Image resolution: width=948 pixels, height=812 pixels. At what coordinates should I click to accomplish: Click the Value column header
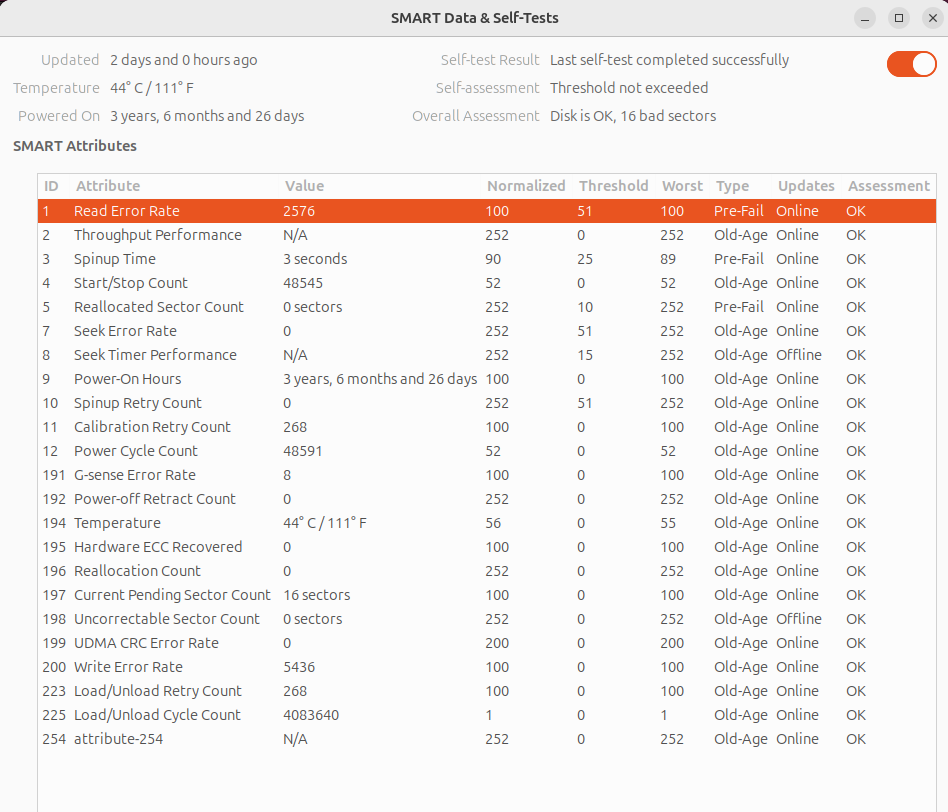380,186
